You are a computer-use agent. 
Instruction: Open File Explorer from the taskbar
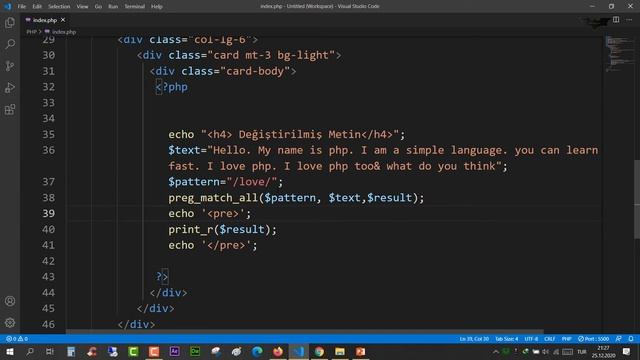coord(340,351)
